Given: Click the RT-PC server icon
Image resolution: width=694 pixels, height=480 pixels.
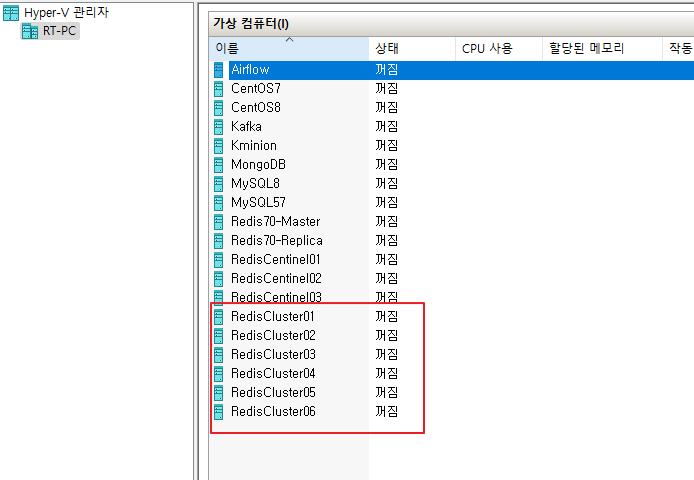Looking at the screenshot, I should [30, 31].
